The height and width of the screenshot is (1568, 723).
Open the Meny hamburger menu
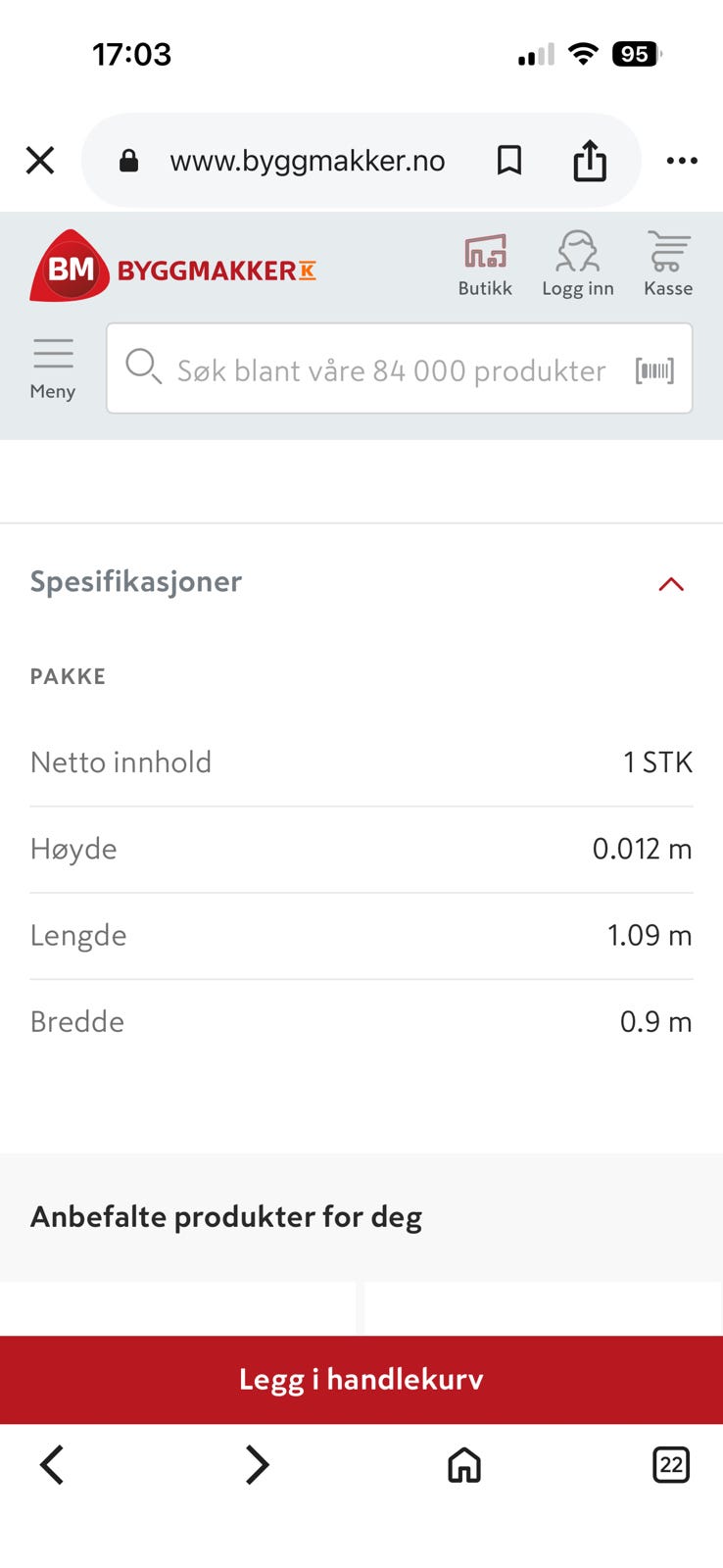click(53, 369)
